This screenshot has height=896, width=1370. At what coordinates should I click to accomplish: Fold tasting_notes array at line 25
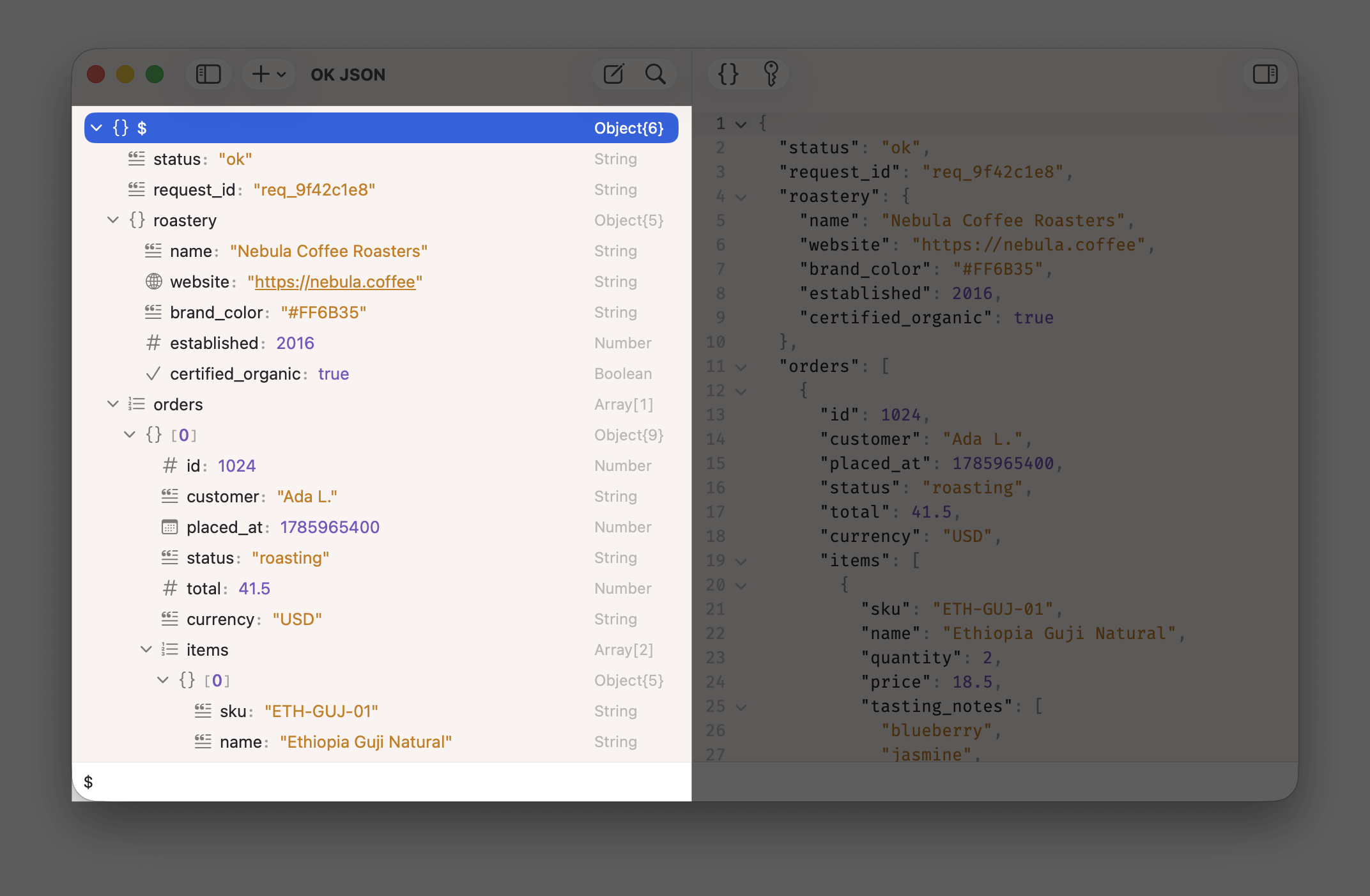click(741, 707)
